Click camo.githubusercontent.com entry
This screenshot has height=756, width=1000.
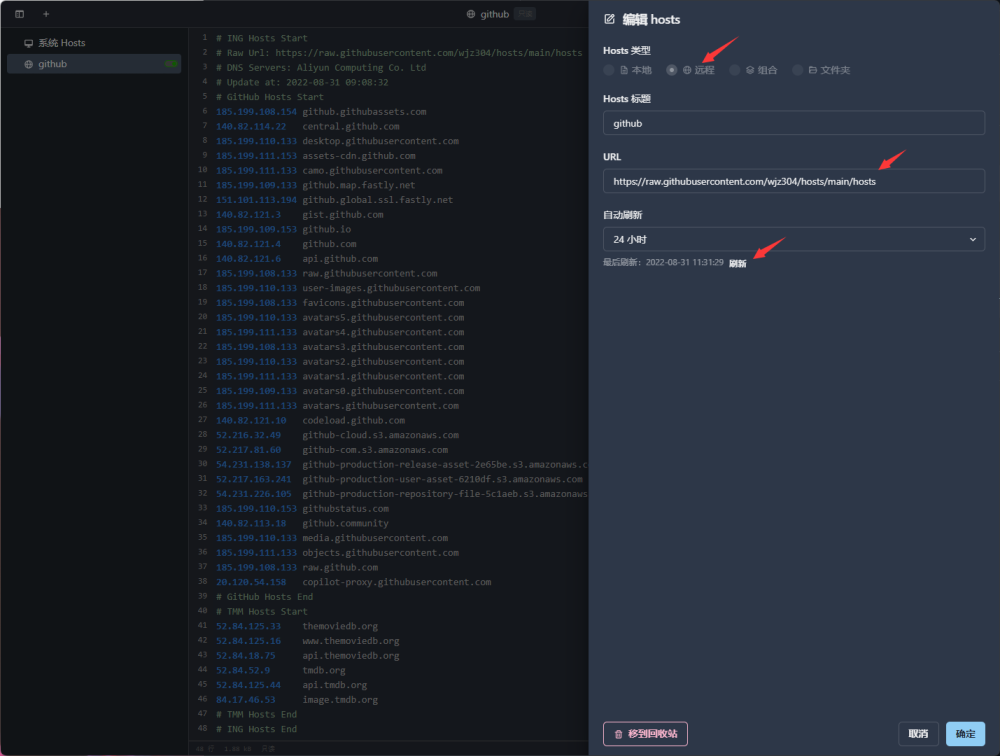pos(372,170)
